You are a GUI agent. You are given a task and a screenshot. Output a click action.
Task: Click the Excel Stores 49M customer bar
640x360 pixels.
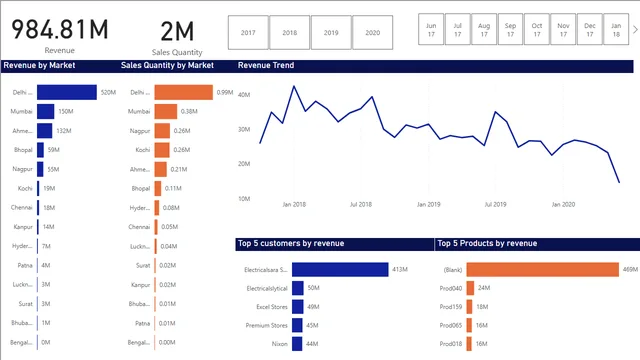point(298,307)
